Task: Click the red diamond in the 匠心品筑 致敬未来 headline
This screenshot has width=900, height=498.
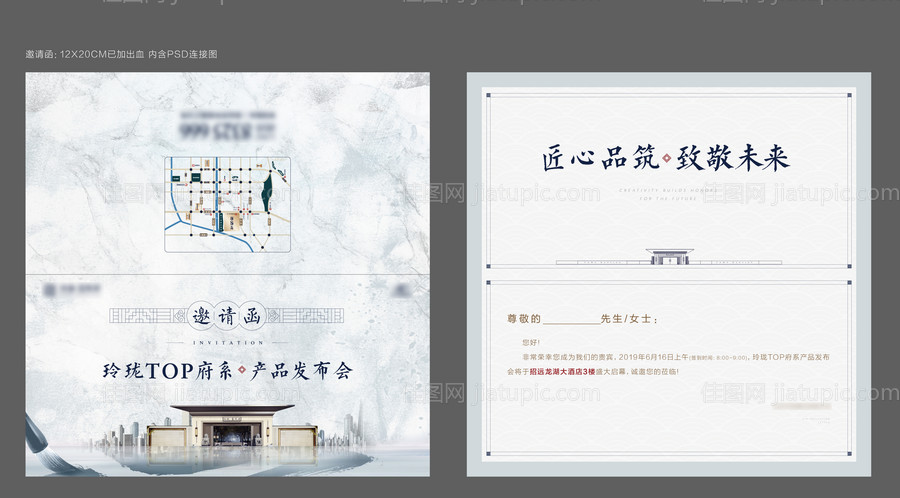Action: 668,160
